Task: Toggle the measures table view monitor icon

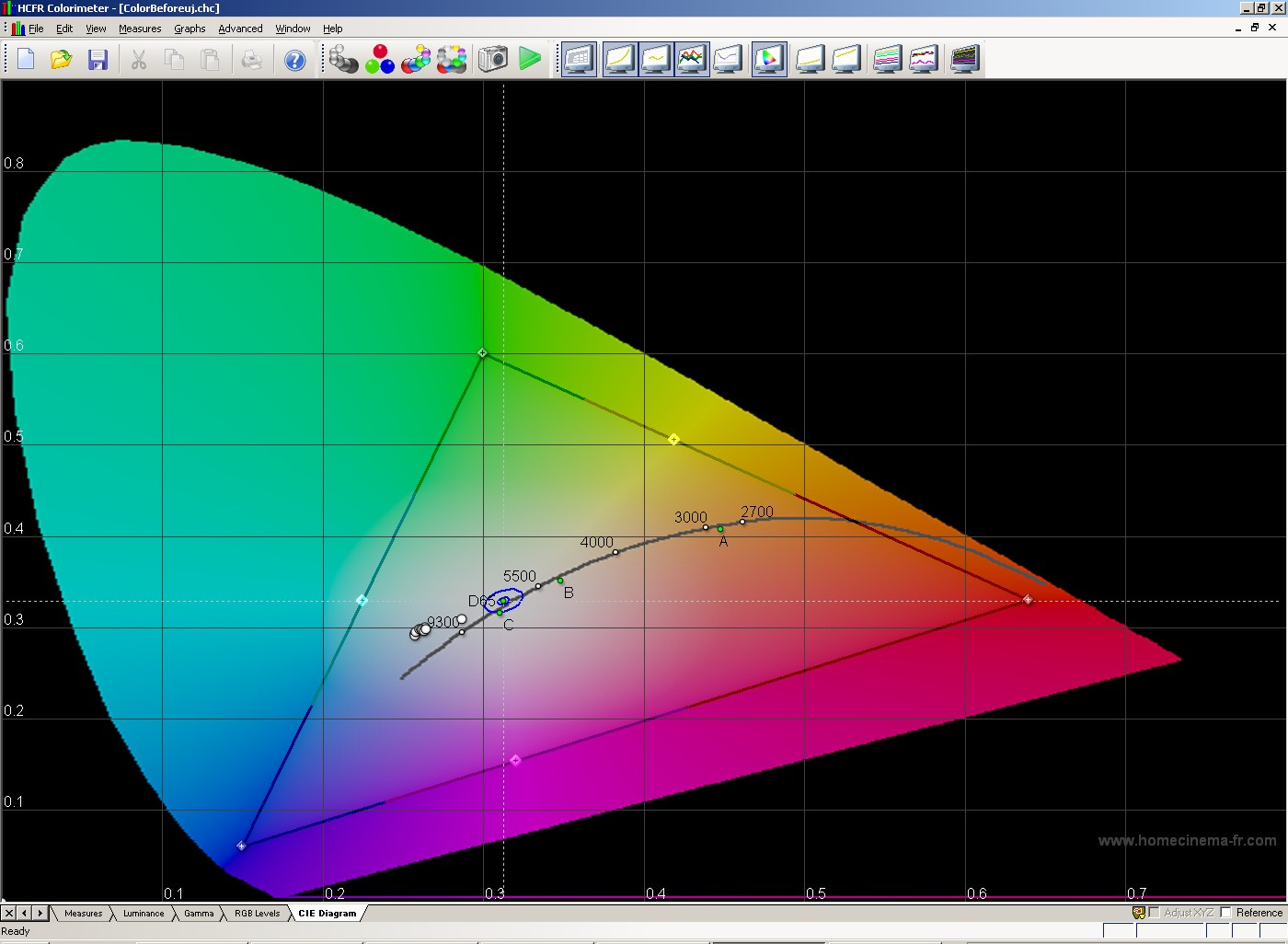Action: (580, 60)
